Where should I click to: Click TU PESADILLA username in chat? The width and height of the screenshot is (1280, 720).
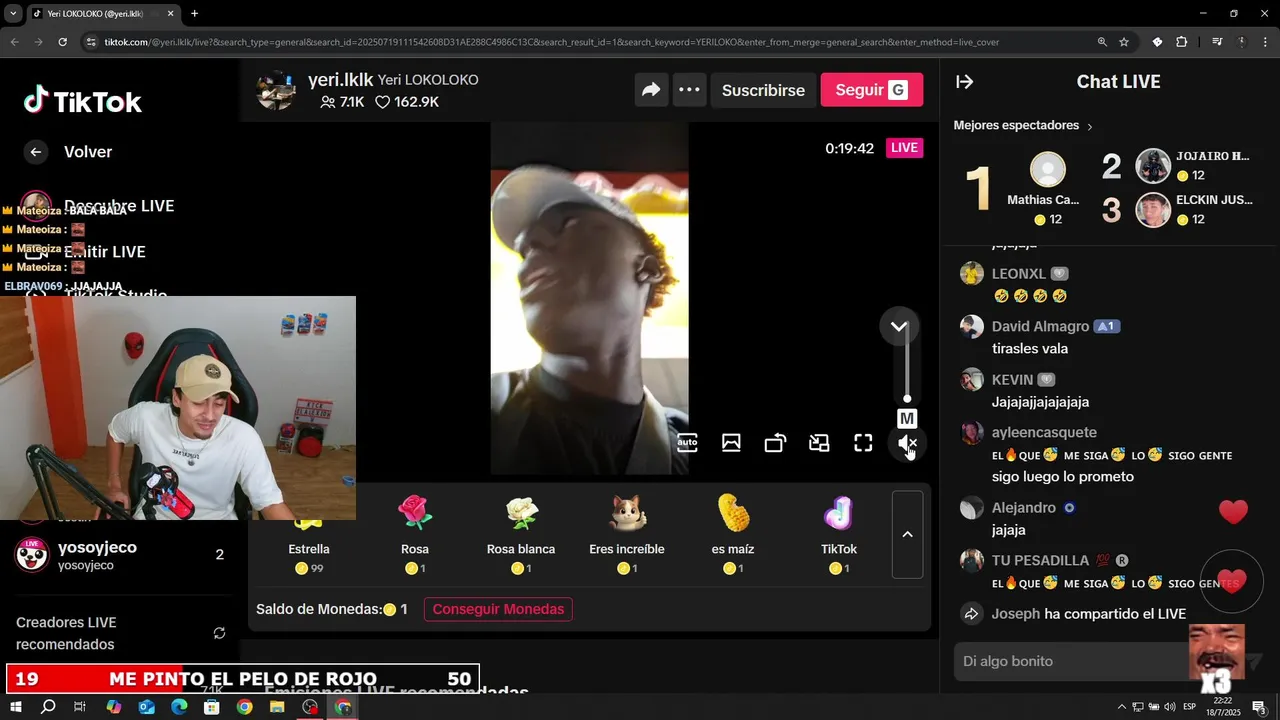tap(1040, 561)
